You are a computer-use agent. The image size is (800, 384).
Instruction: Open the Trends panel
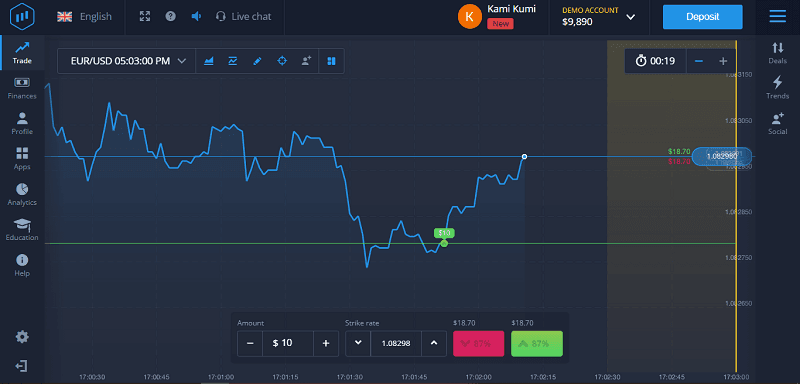pyautogui.click(x=778, y=88)
